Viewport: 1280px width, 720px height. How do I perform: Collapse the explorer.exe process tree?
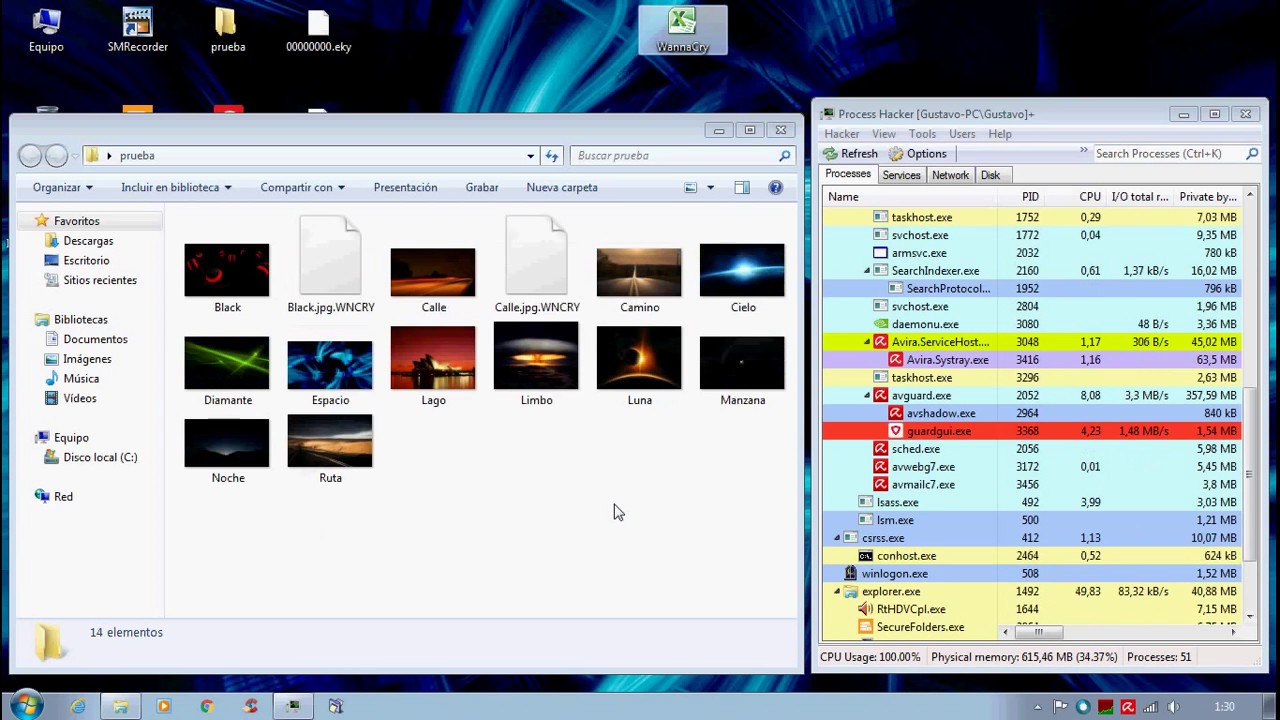coord(837,592)
